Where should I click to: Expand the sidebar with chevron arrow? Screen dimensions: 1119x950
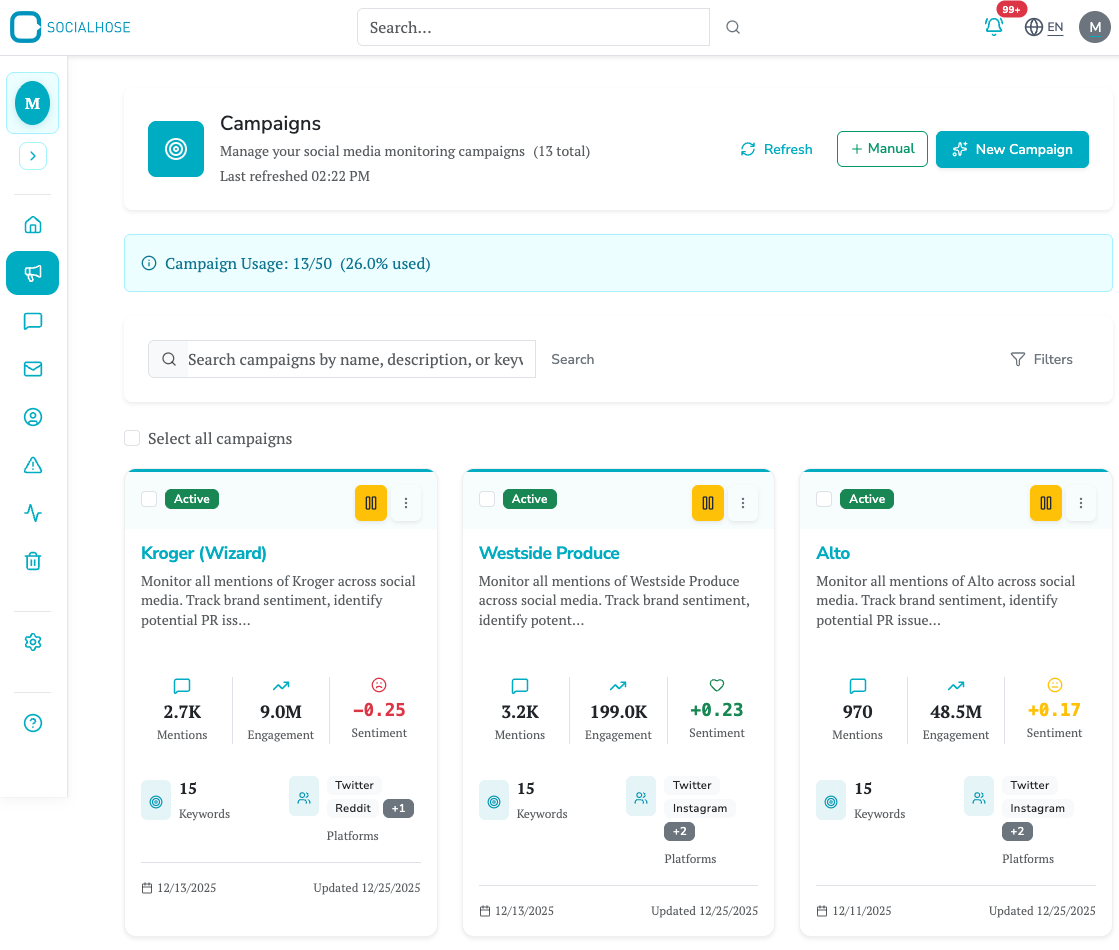click(x=33, y=156)
